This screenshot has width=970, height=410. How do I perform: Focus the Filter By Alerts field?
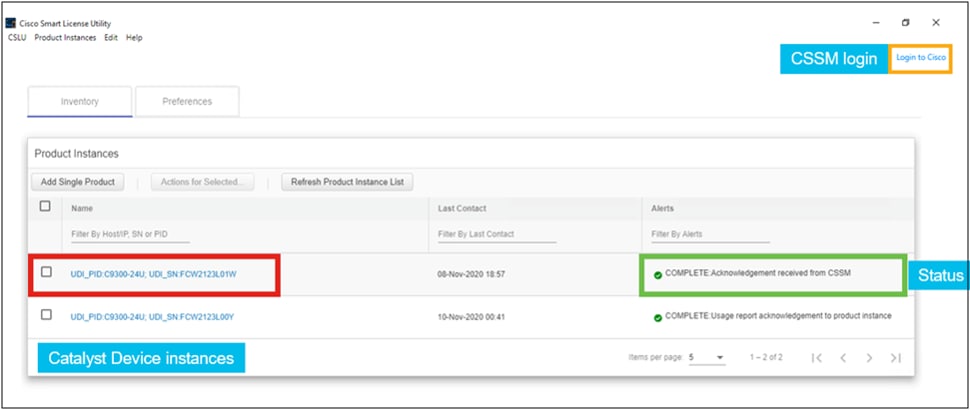710,234
